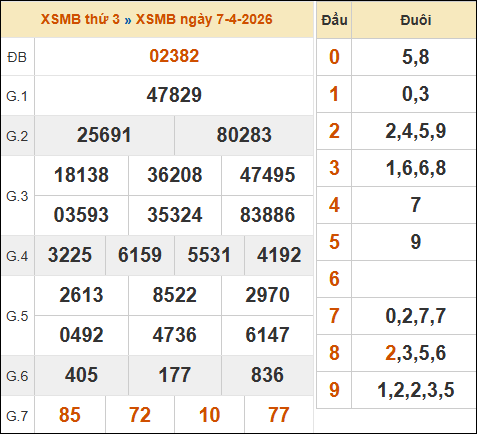Open the XSMB ngày 7-4-2026 link

point(204,19)
